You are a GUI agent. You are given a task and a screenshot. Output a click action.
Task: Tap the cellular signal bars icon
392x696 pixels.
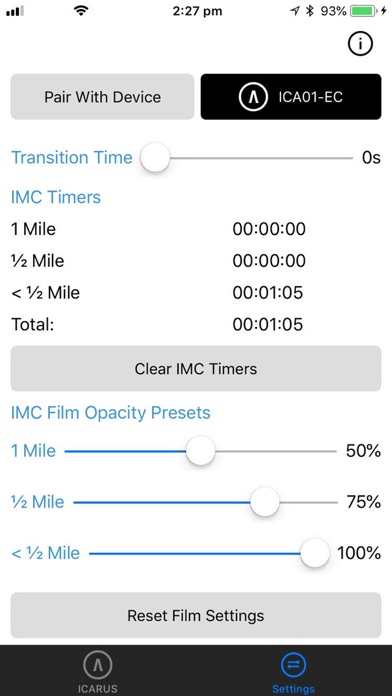15,12
